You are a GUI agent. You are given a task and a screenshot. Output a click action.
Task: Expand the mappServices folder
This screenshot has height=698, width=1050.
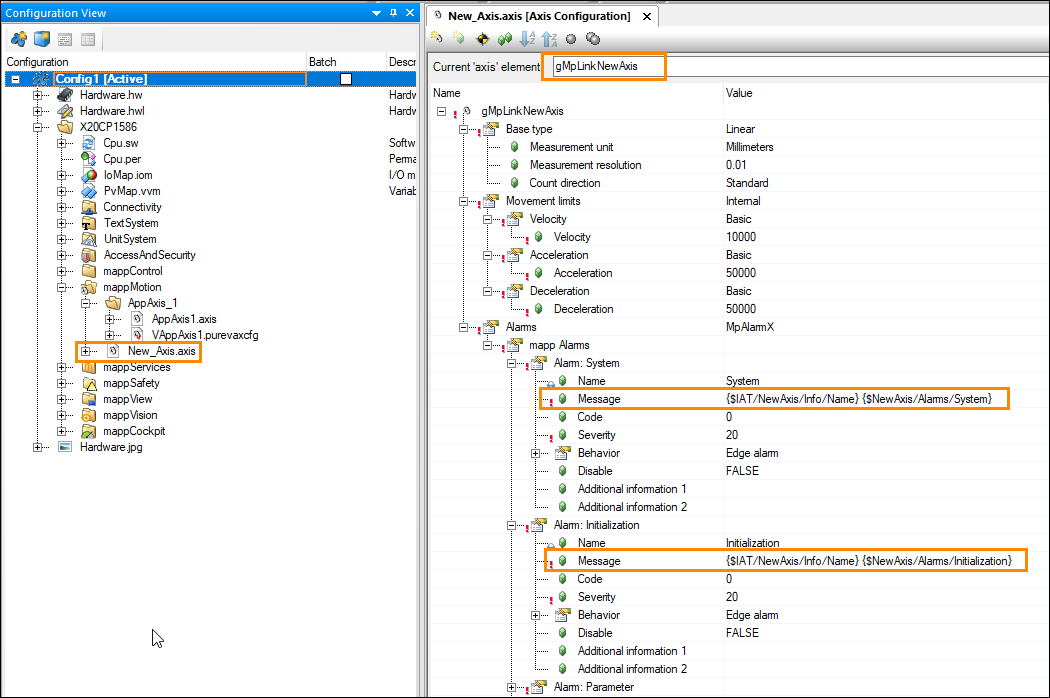tap(62, 367)
